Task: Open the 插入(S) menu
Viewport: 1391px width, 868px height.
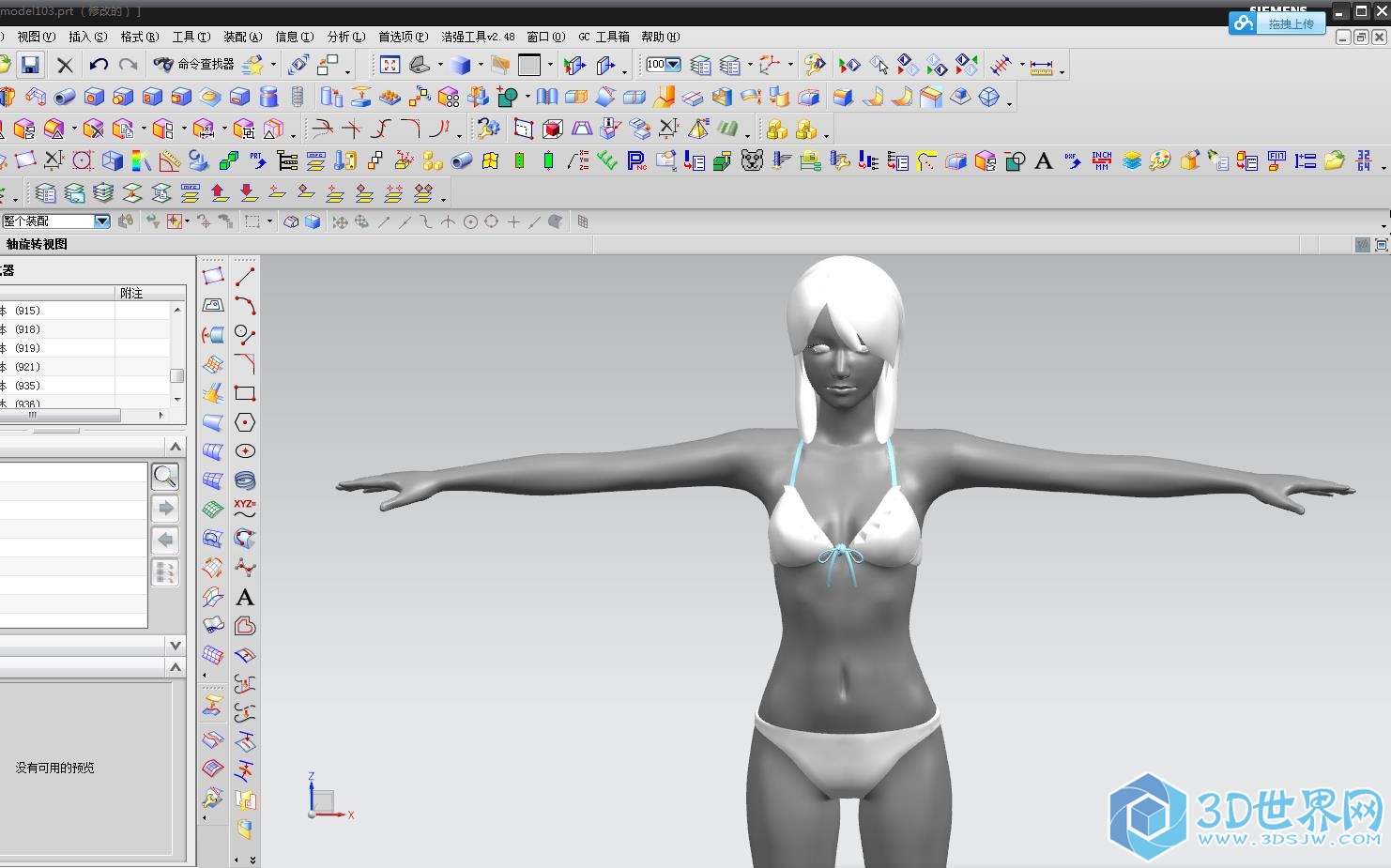Action: pyautogui.click(x=87, y=37)
